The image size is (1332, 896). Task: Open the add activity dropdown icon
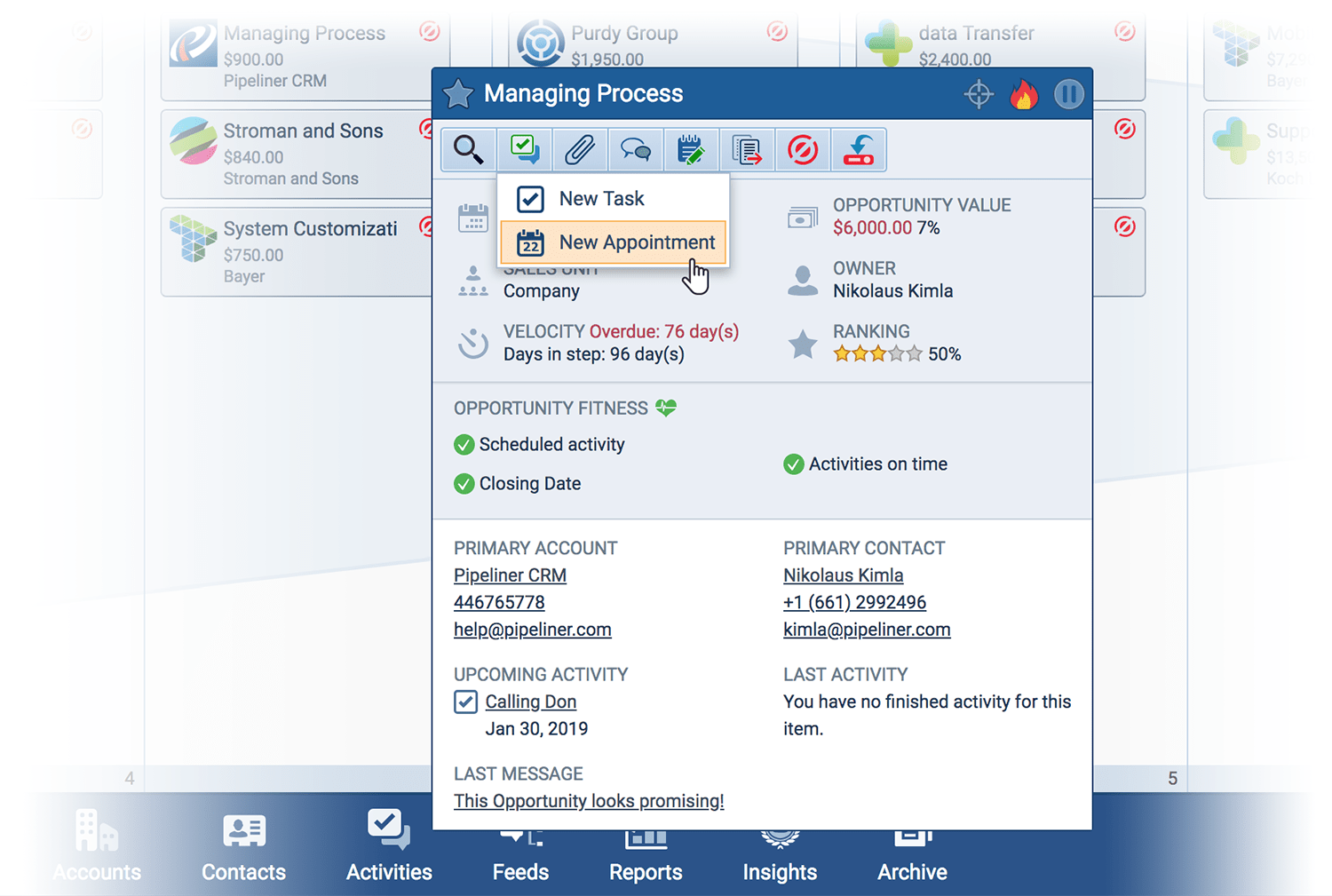pyautogui.click(x=525, y=149)
